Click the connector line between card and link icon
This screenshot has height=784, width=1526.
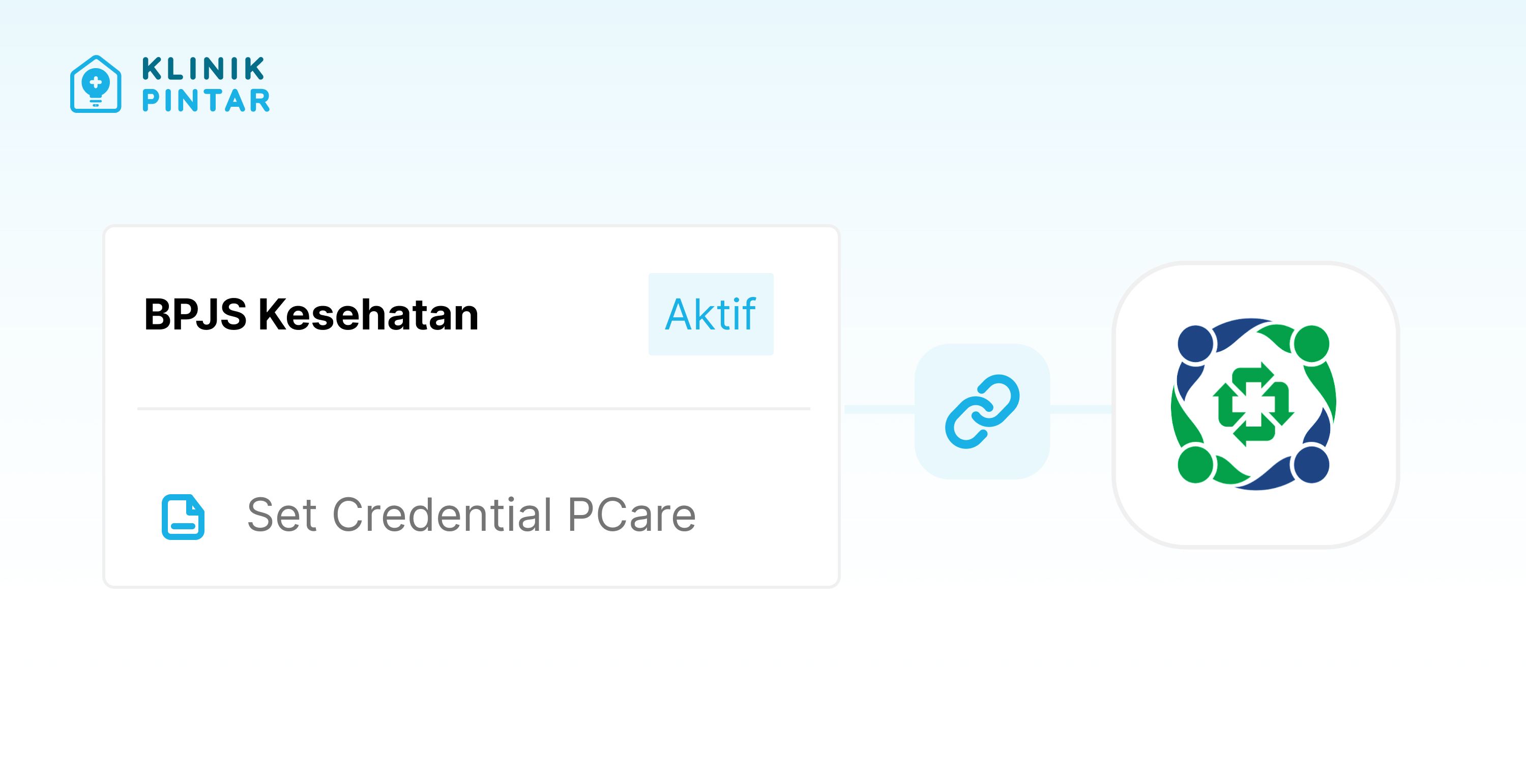pyautogui.click(x=879, y=409)
